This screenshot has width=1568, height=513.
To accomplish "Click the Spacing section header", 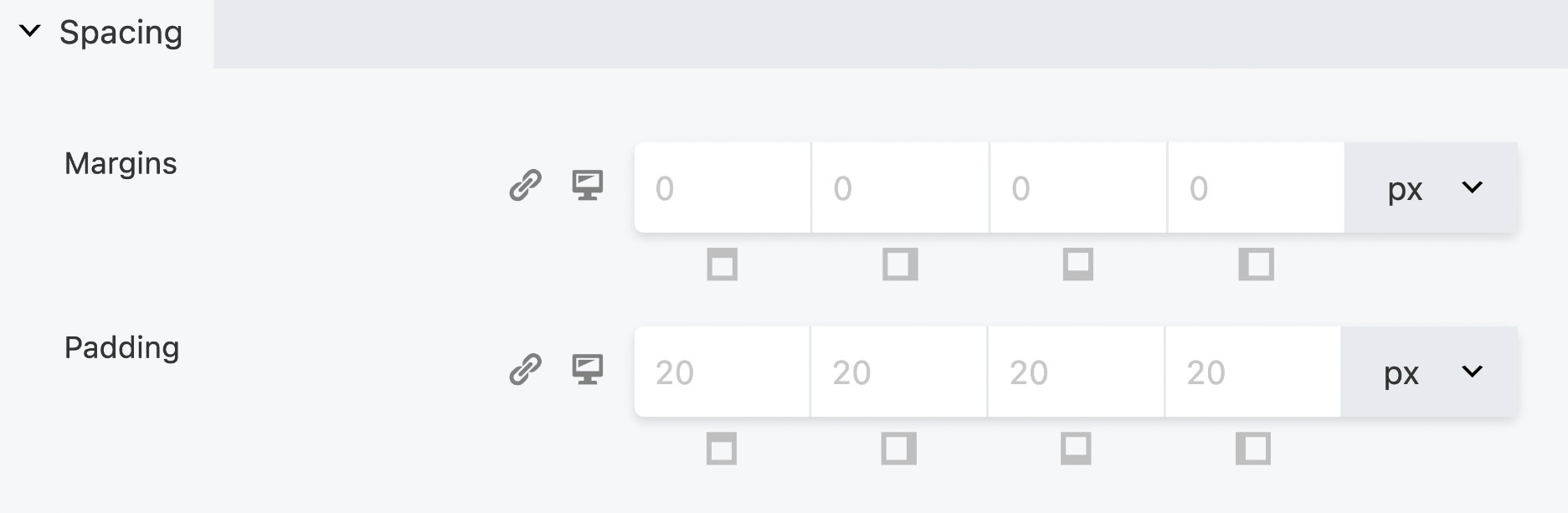I will [123, 33].
